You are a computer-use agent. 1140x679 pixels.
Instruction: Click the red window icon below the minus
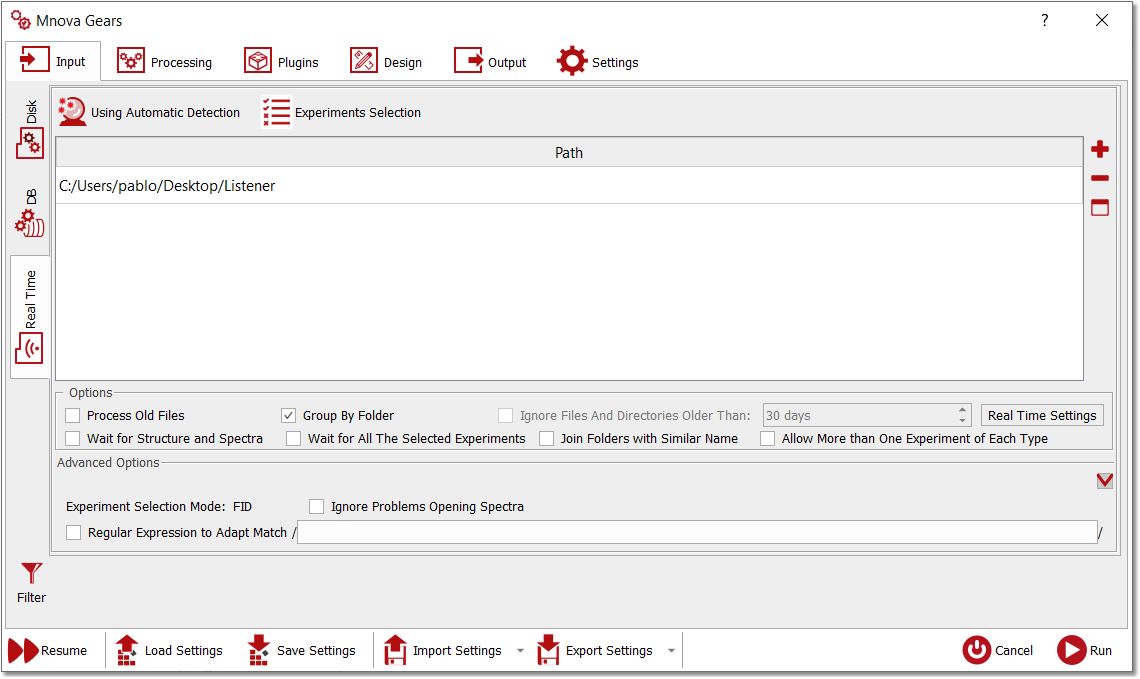pos(1099,207)
